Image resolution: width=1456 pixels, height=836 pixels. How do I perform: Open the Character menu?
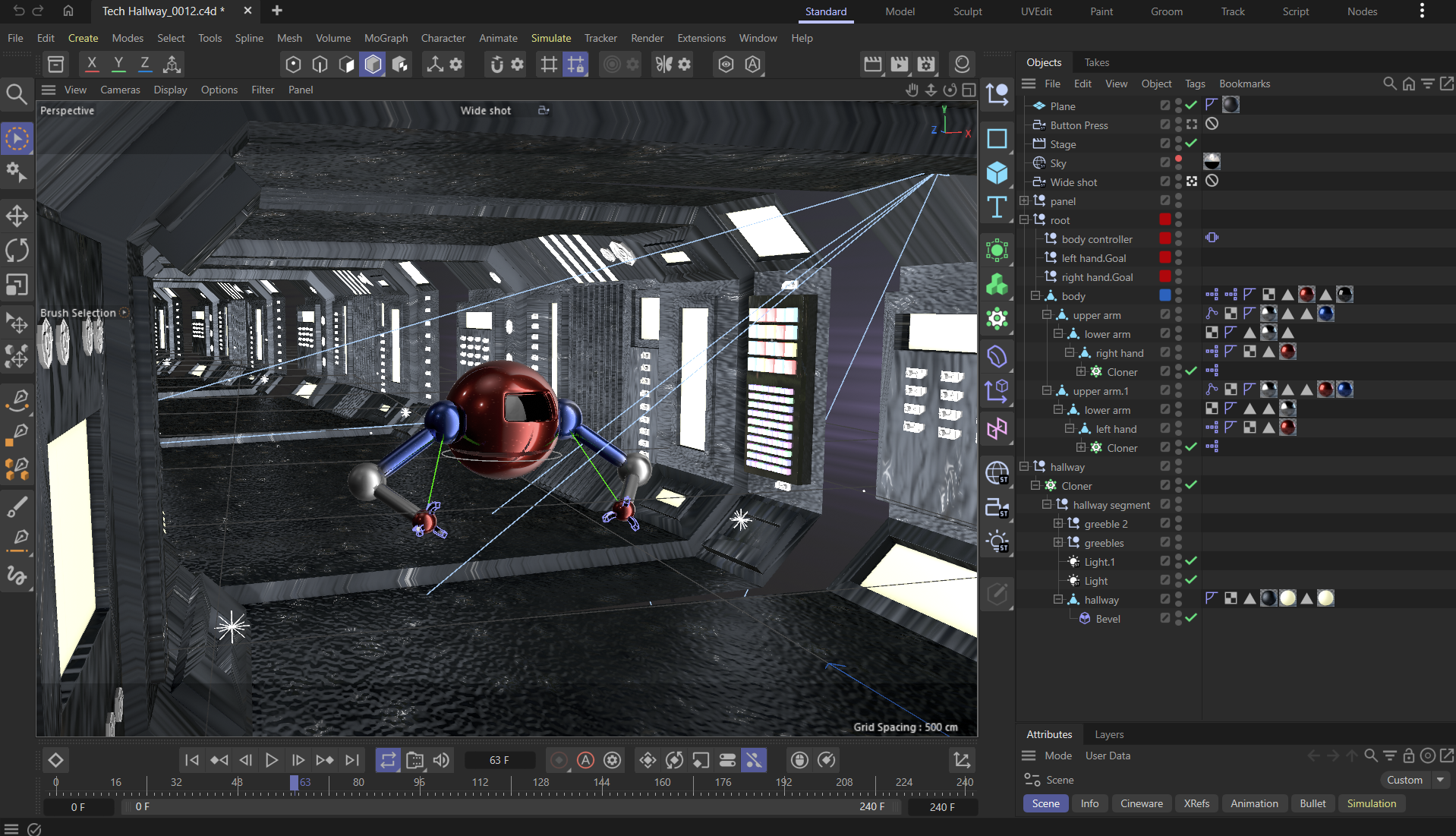click(443, 38)
